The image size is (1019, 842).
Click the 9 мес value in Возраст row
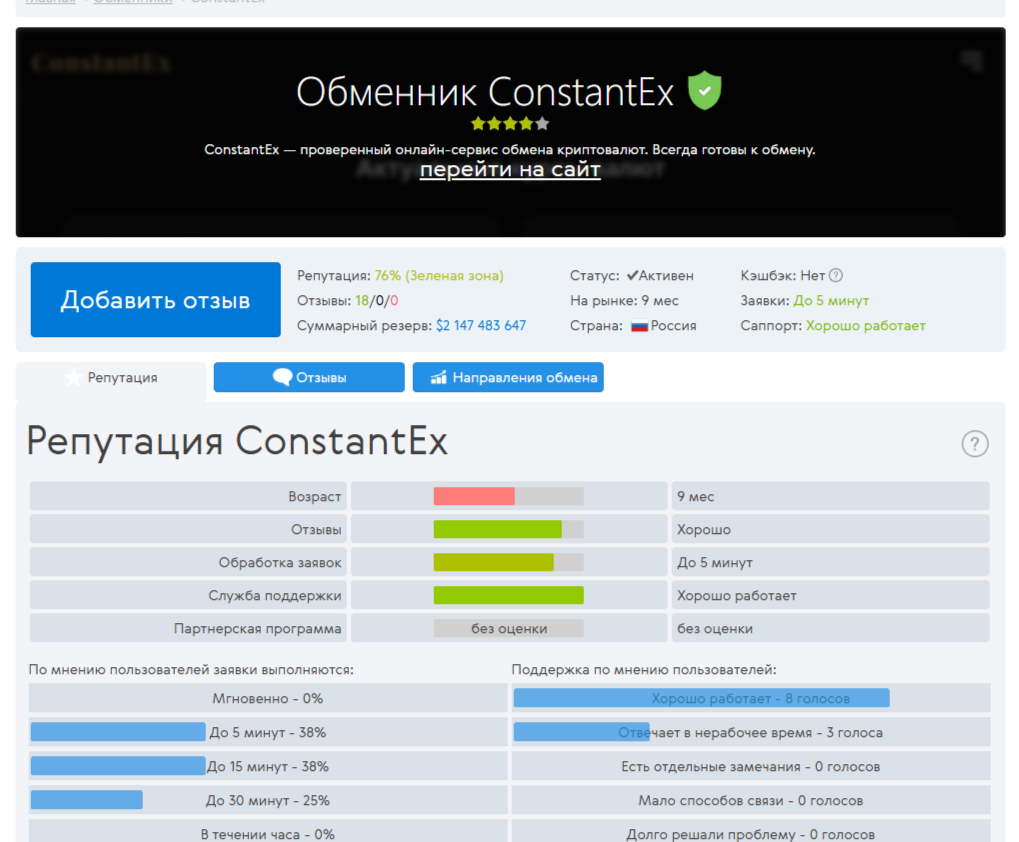[x=696, y=497]
